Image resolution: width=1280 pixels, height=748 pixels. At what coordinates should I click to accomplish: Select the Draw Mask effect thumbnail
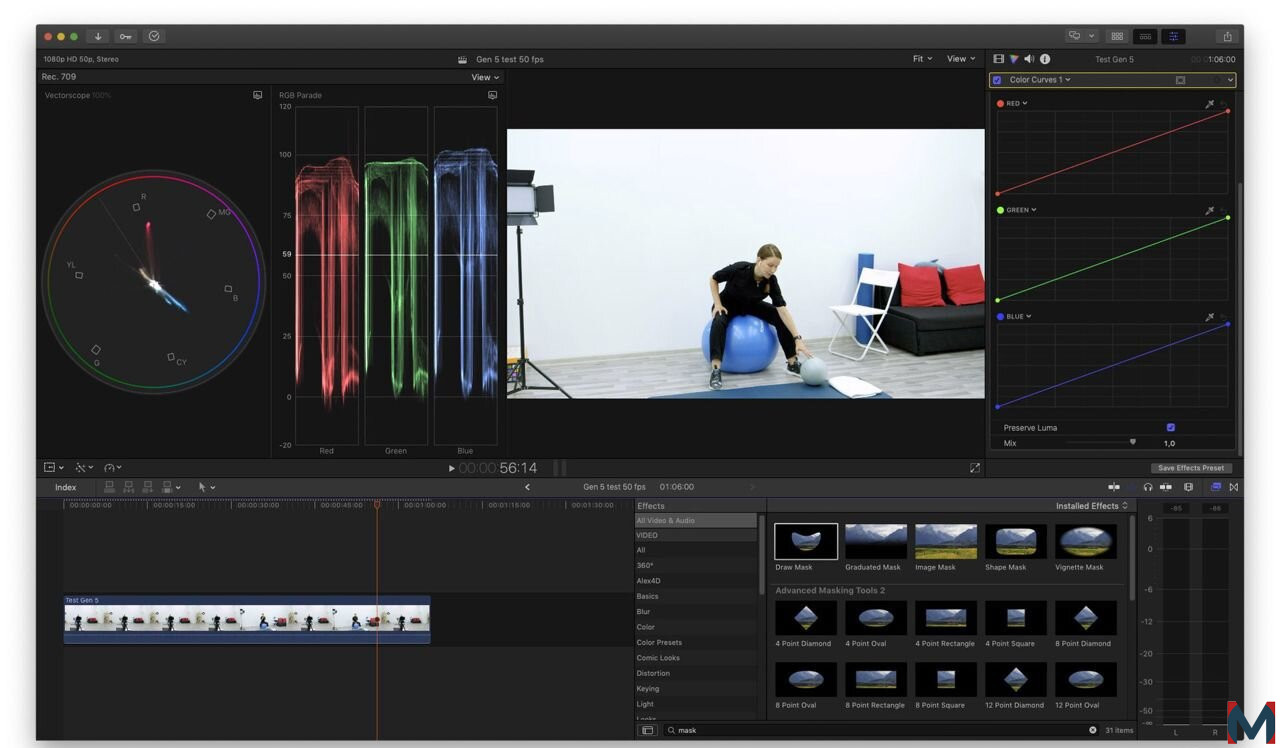coord(806,541)
